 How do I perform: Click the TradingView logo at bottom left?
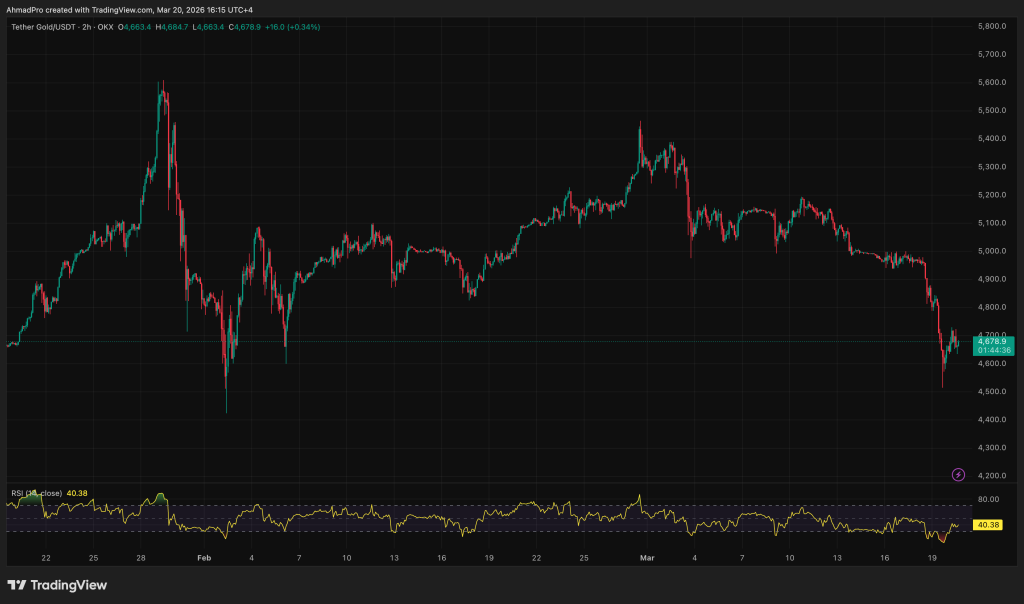click(x=57, y=585)
